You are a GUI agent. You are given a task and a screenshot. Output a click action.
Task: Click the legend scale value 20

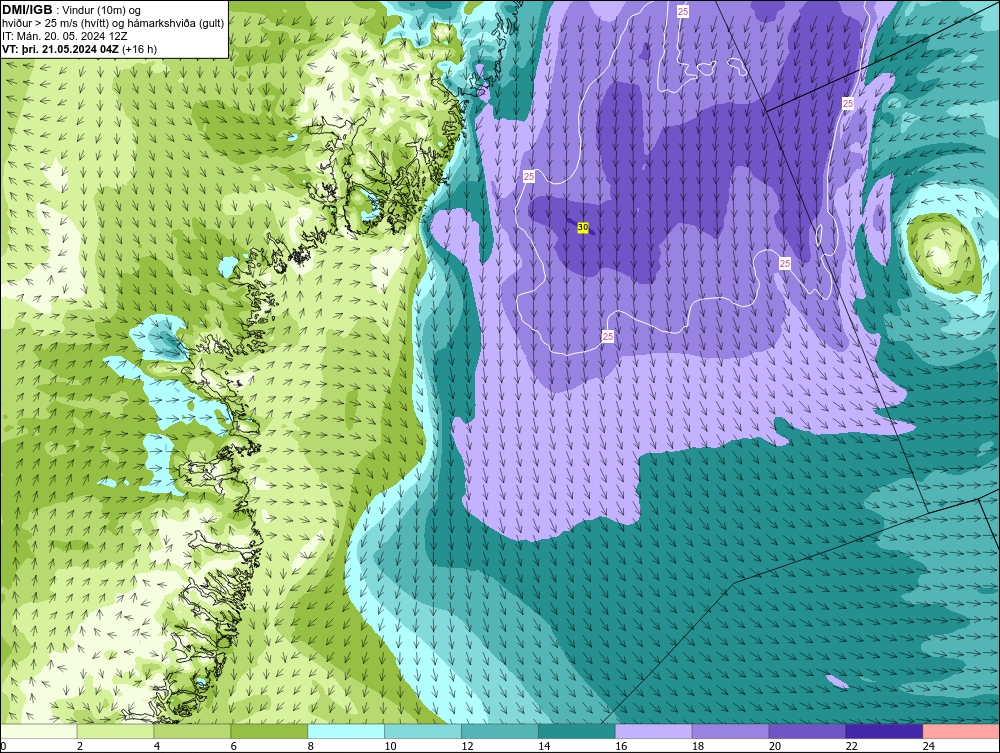tap(775, 746)
